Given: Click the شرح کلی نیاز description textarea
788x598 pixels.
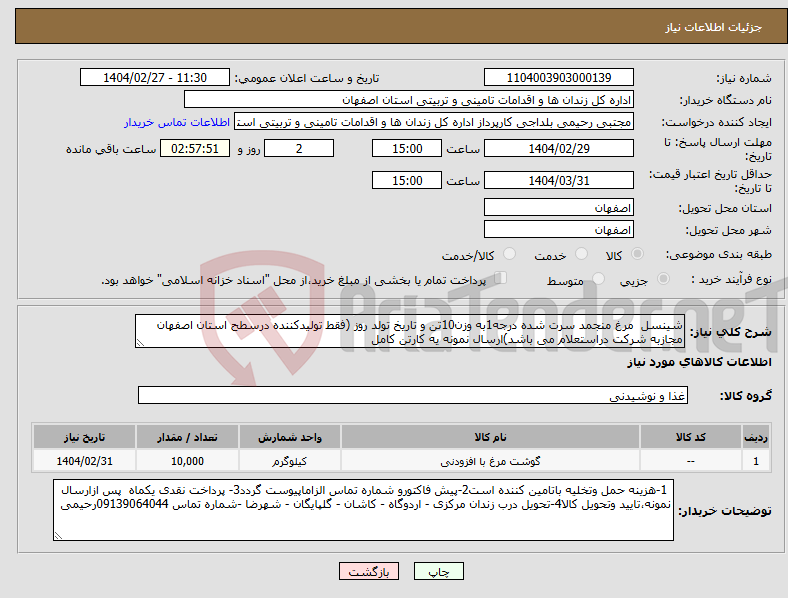Looking at the screenshot, I should pos(410,332).
